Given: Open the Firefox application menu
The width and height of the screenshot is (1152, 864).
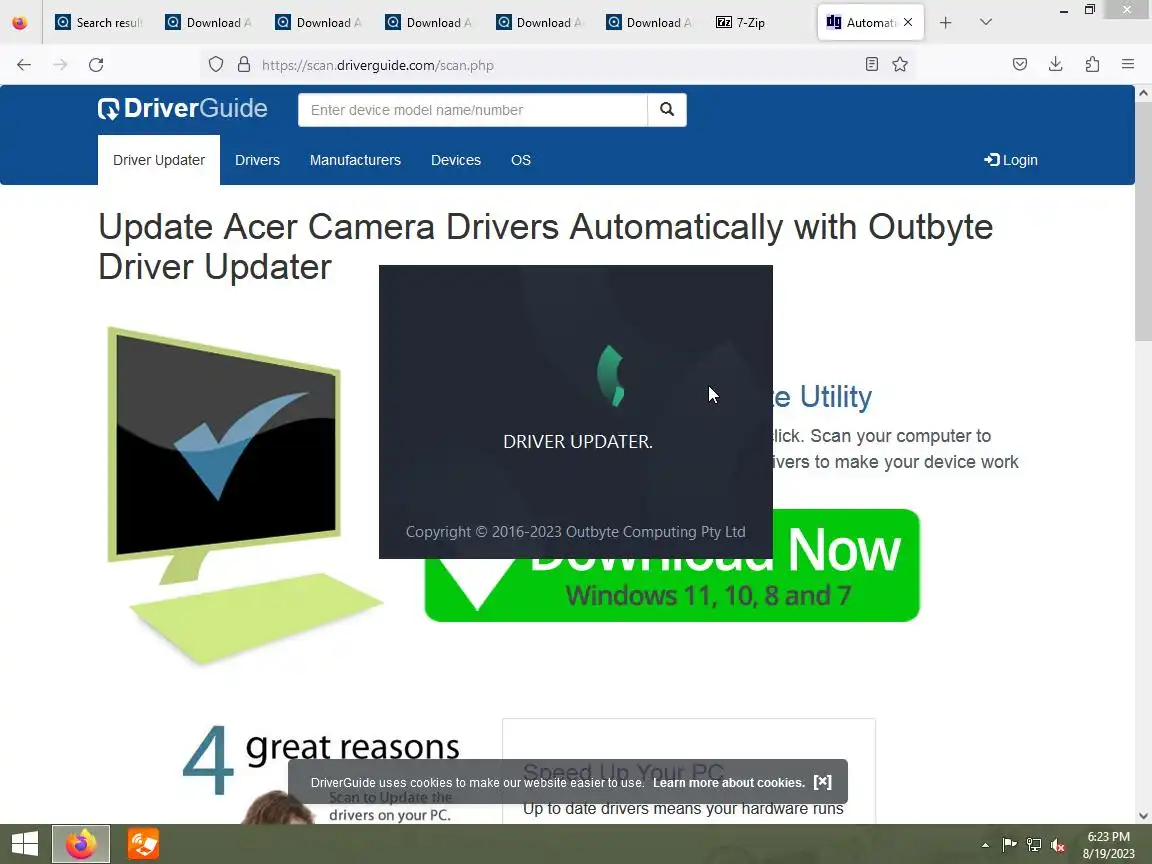Looking at the screenshot, I should 1128,65.
